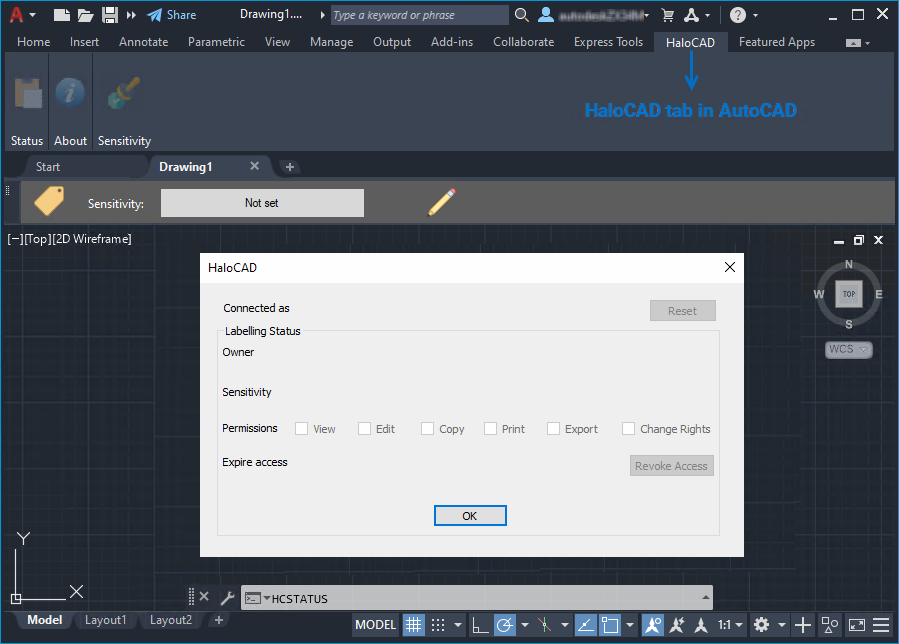Screen dimensions: 899x644
Task: Select the Sensitivity brush icon in ribbon
Action: [124, 95]
